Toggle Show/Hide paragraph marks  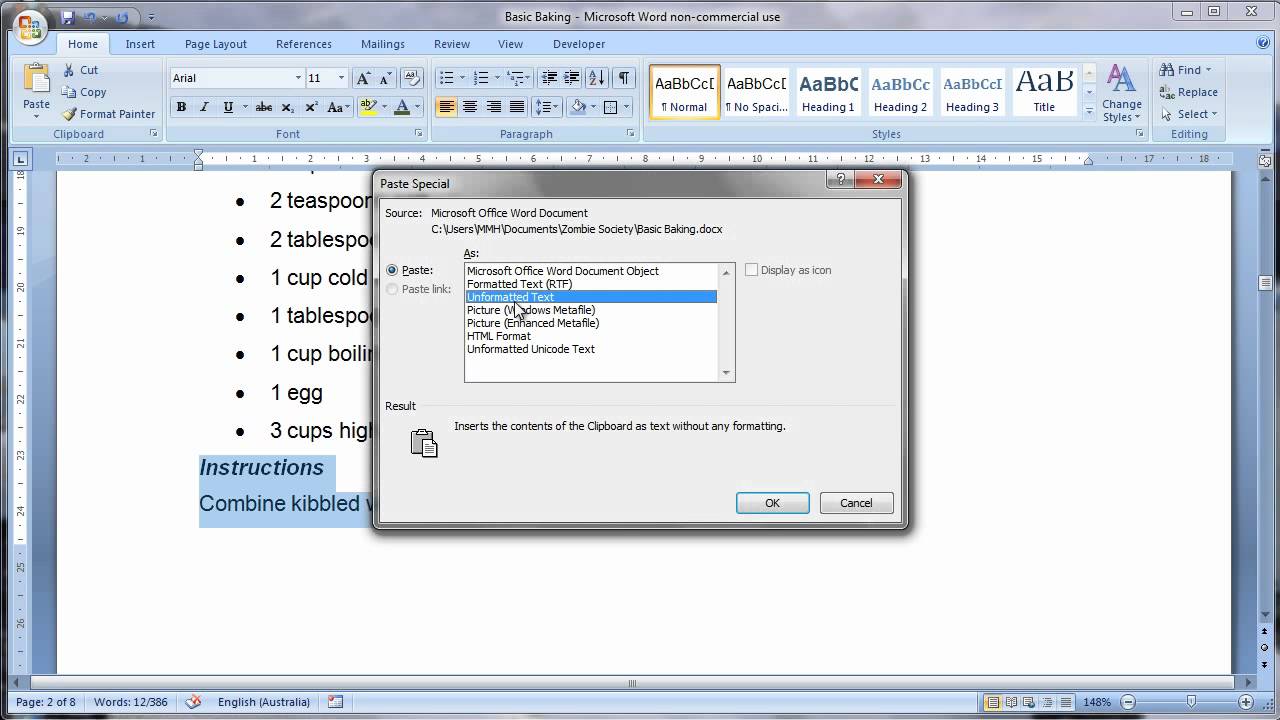(x=623, y=78)
